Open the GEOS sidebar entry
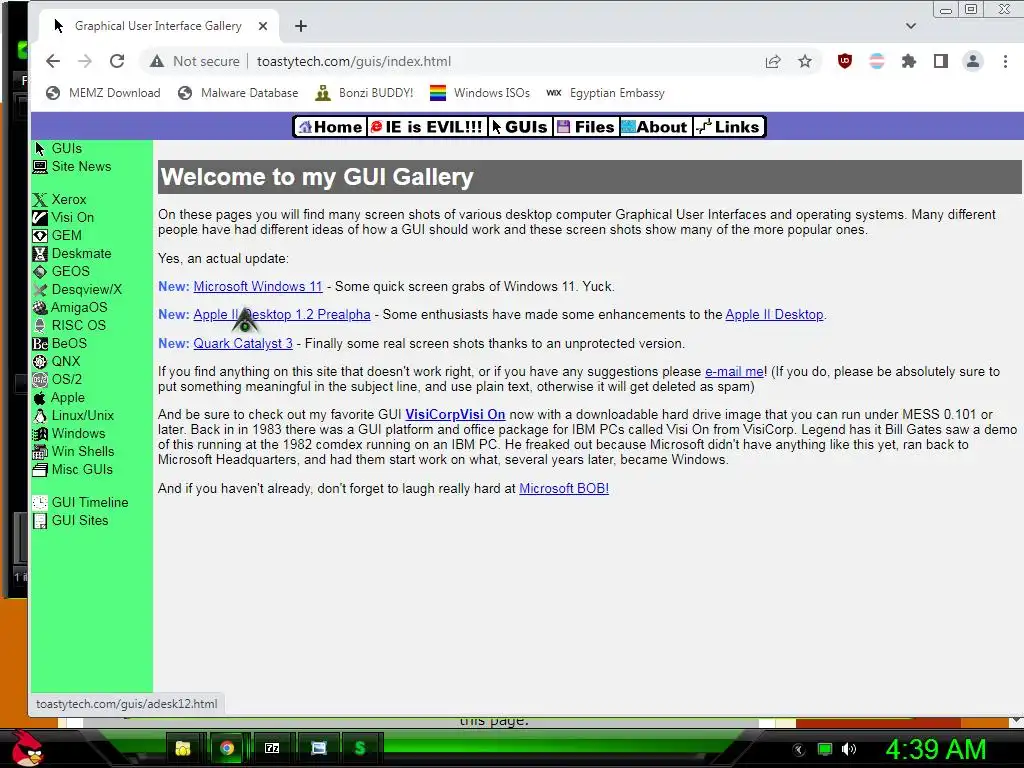1024x768 pixels. click(61, 271)
